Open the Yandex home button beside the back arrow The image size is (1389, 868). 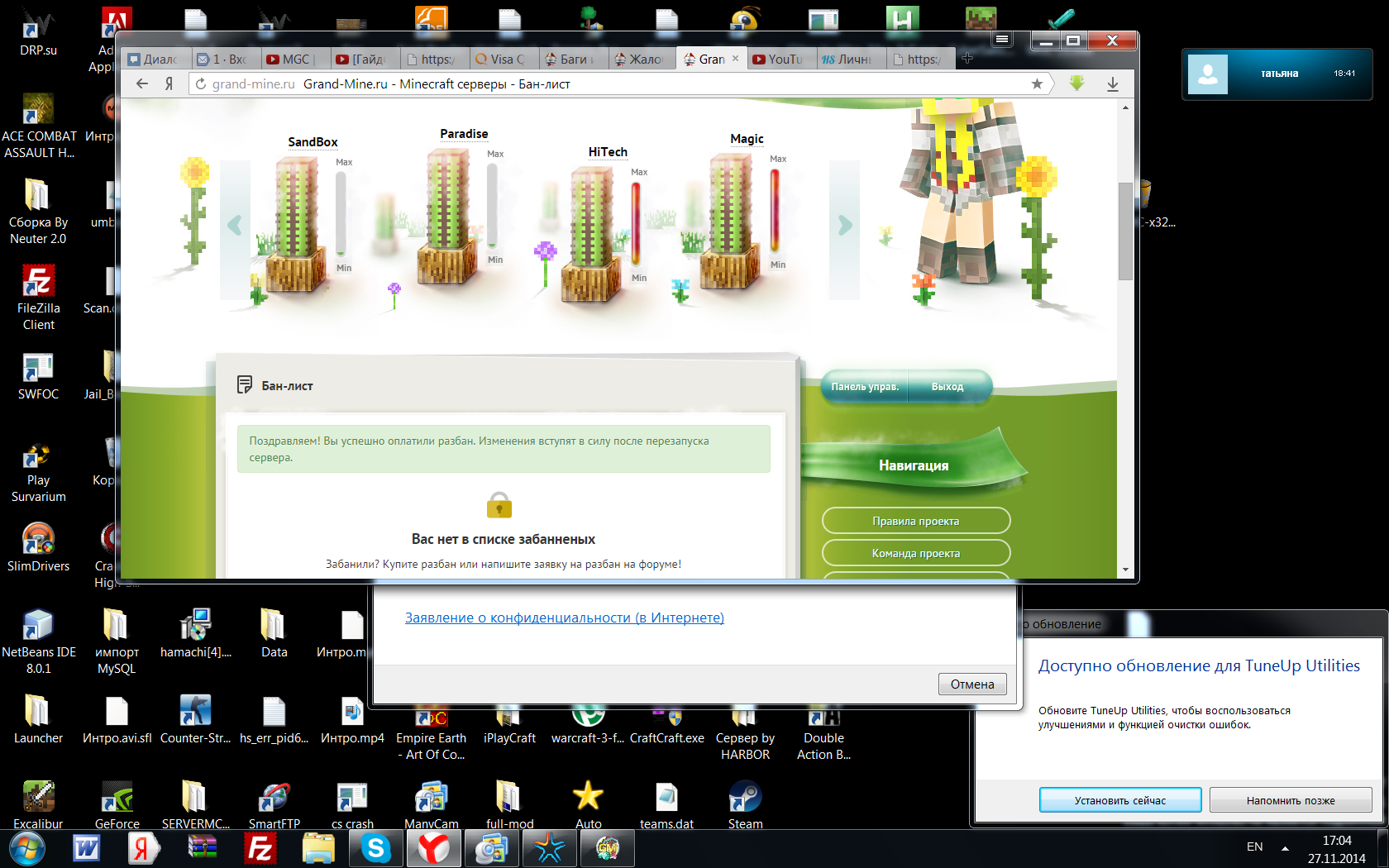(169, 83)
